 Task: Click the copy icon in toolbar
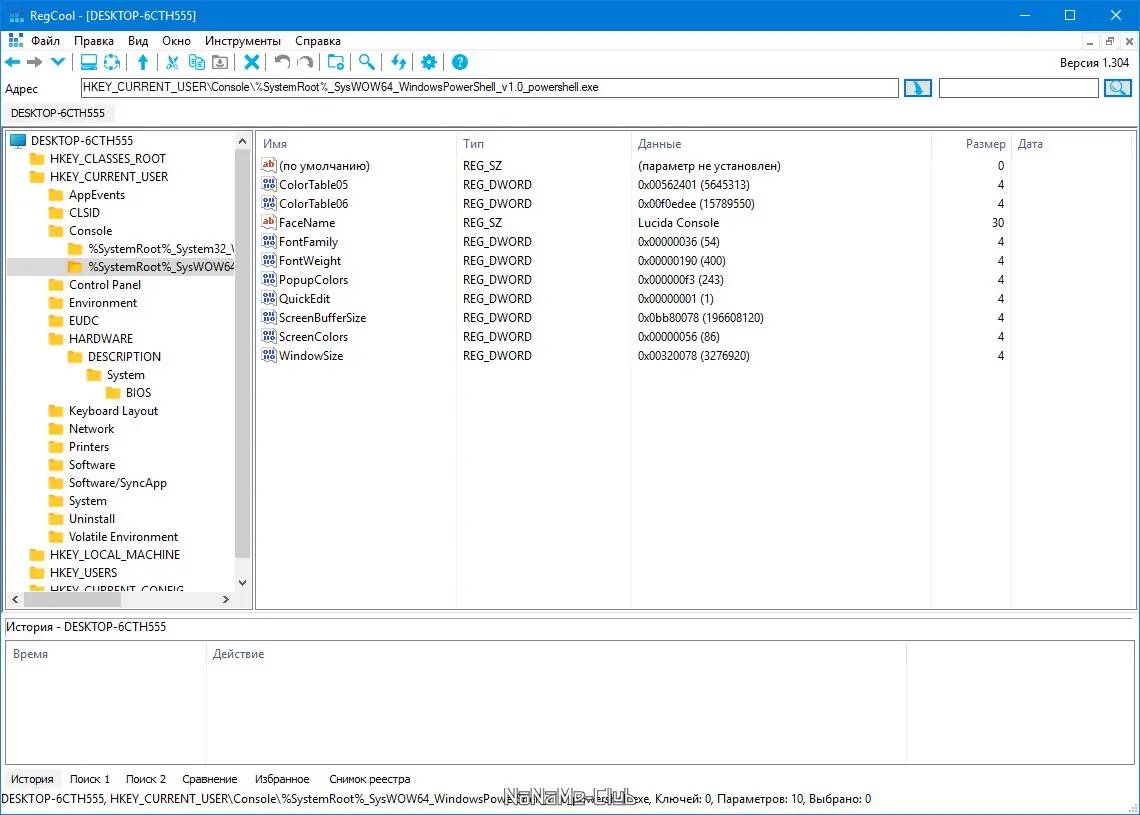click(x=196, y=63)
